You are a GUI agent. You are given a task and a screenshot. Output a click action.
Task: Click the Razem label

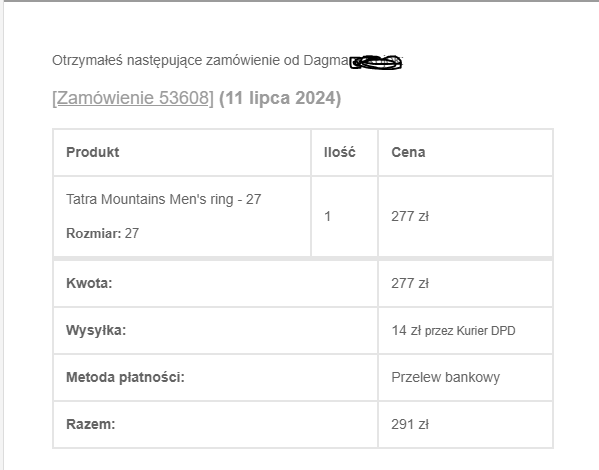pos(91,424)
